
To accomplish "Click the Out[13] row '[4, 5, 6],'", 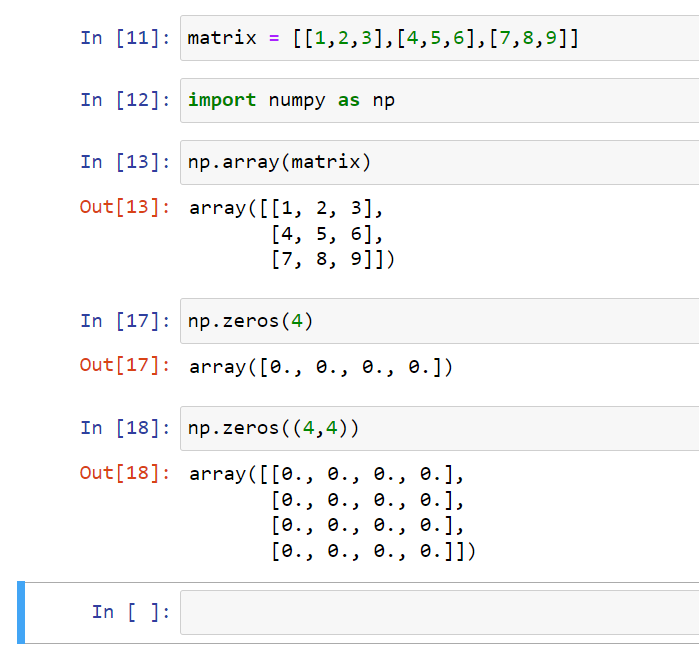I will click(x=327, y=234).
